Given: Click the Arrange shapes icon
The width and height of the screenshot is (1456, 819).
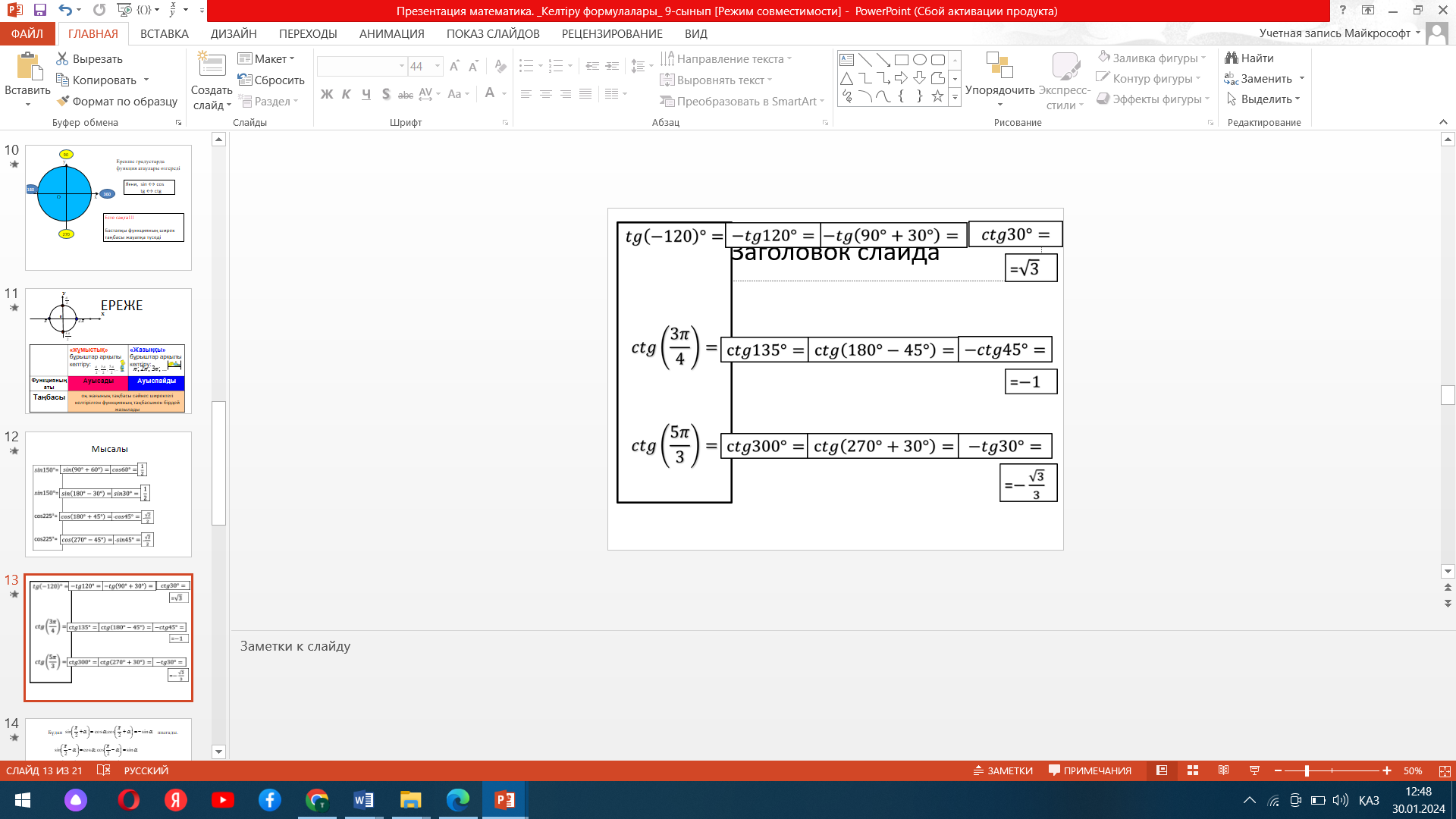Looking at the screenshot, I should coord(999,66).
